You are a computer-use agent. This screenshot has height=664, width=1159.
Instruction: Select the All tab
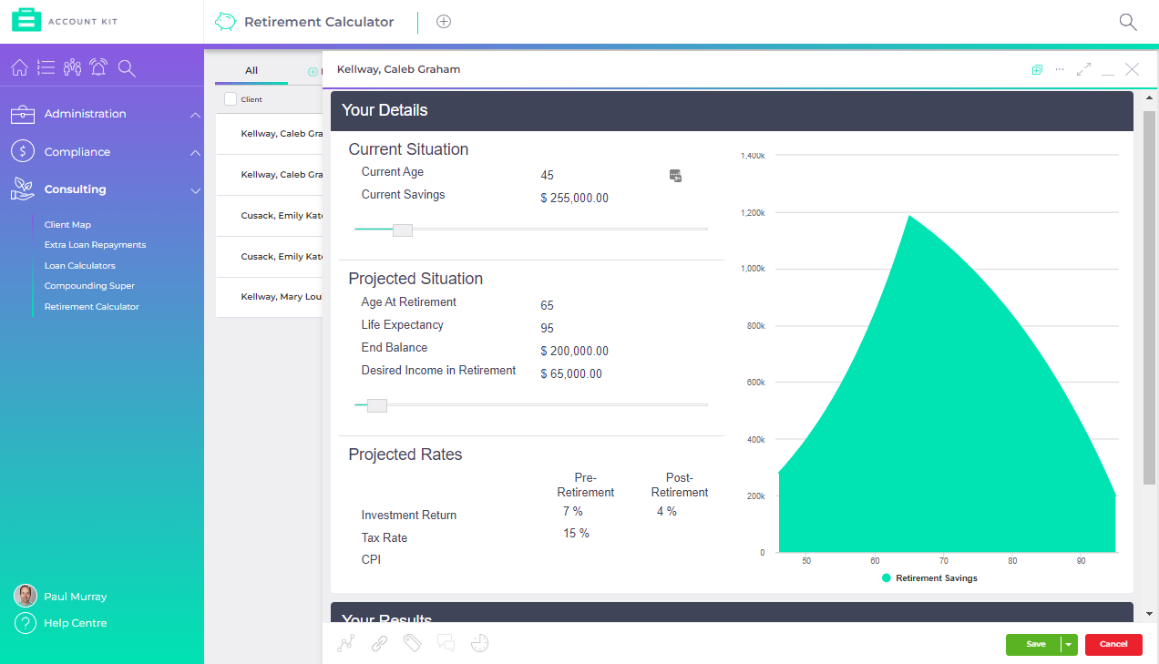(x=251, y=71)
